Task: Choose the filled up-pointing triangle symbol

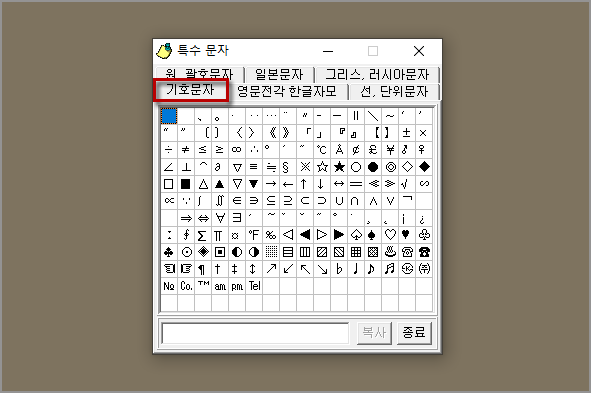Action: [x=220, y=184]
